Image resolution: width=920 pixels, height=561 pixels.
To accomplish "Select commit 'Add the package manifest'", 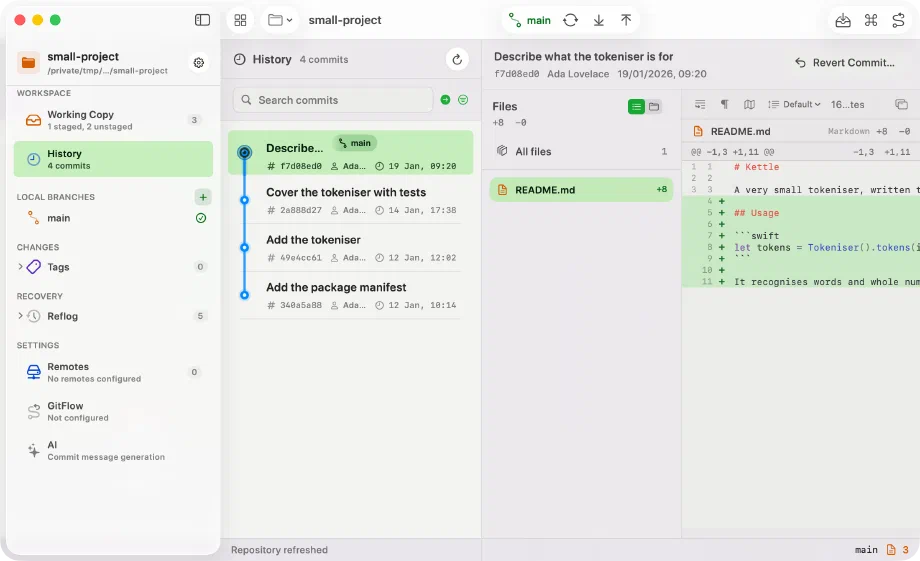I will (x=351, y=295).
